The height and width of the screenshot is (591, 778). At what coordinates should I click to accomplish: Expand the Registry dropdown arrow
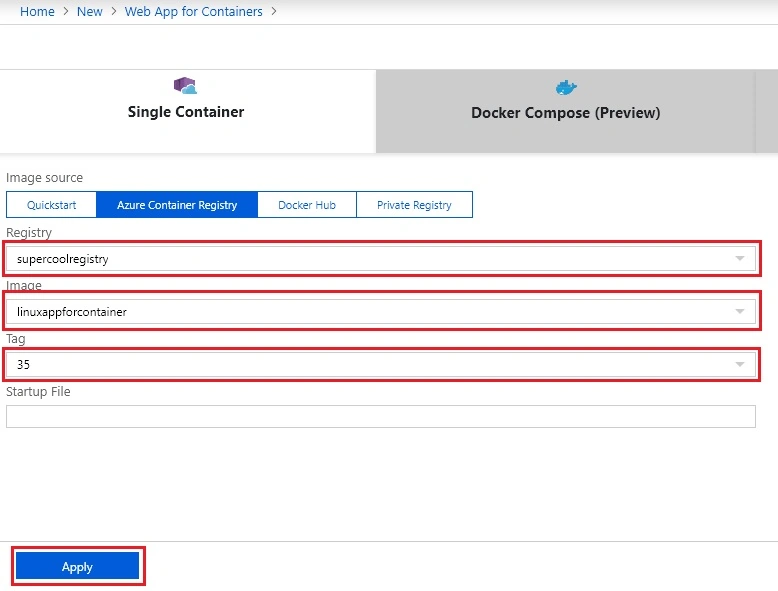[739, 259]
